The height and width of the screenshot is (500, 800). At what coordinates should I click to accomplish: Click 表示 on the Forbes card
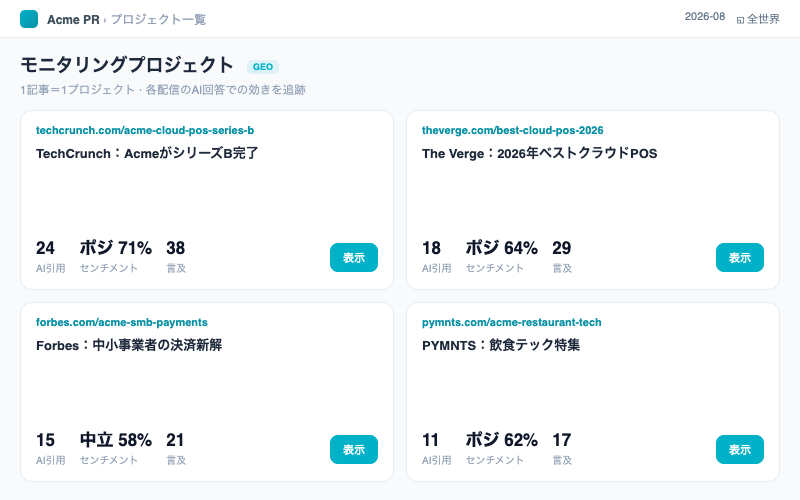pyautogui.click(x=354, y=449)
